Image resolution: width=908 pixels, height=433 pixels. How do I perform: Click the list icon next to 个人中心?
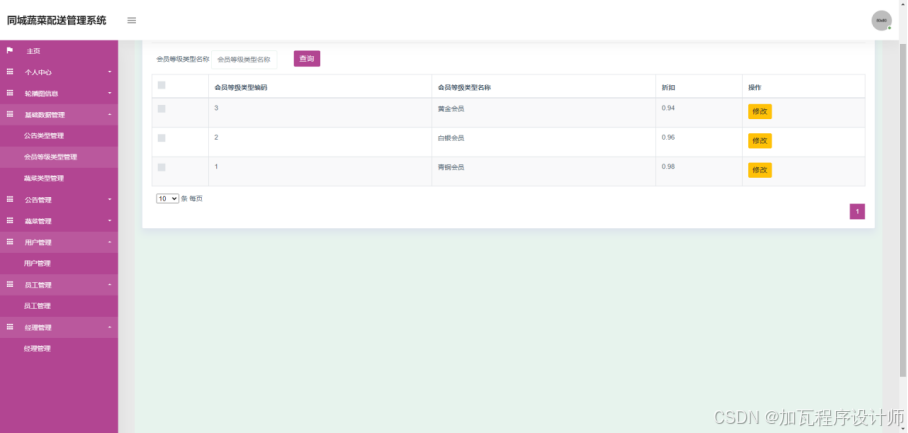(10, 72)
